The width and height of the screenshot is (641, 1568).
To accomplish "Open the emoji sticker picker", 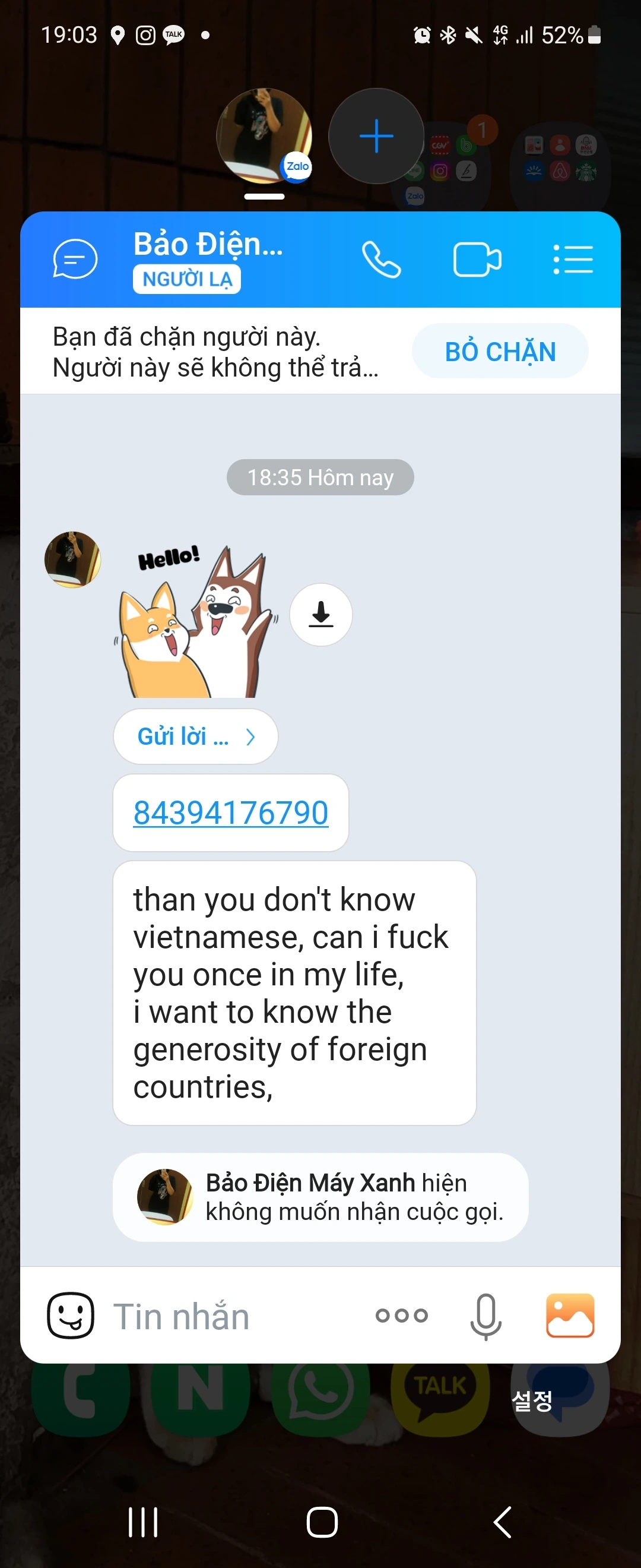I will [x=71, y=1316].
